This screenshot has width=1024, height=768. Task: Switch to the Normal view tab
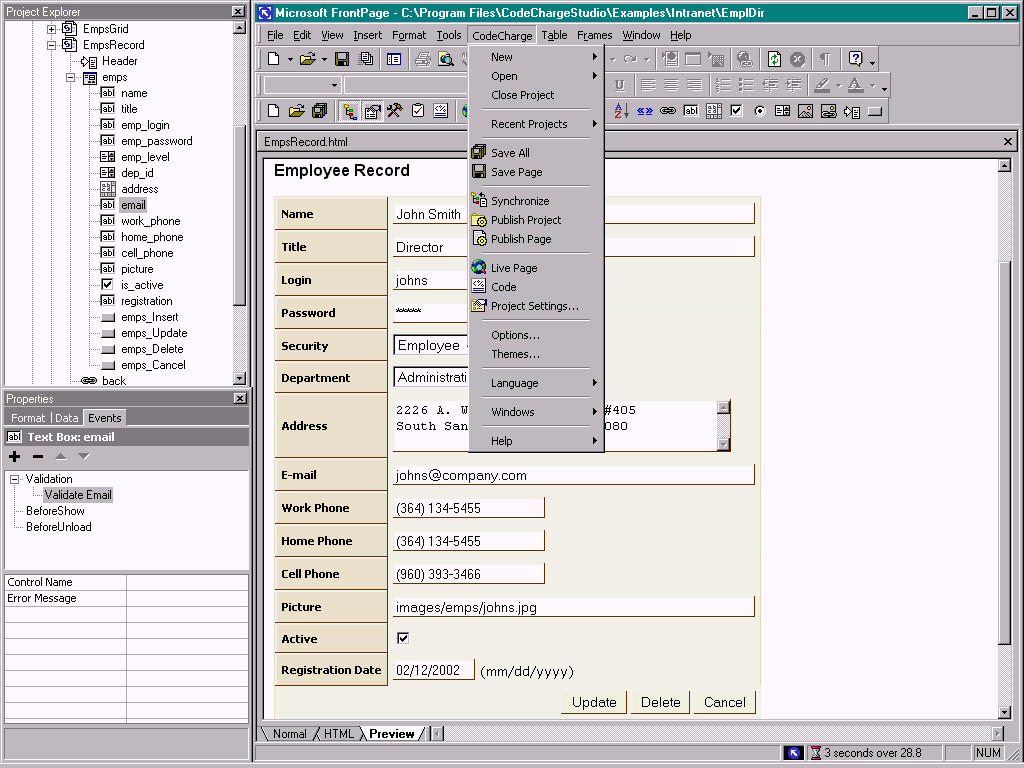click(x=289, y=733)
